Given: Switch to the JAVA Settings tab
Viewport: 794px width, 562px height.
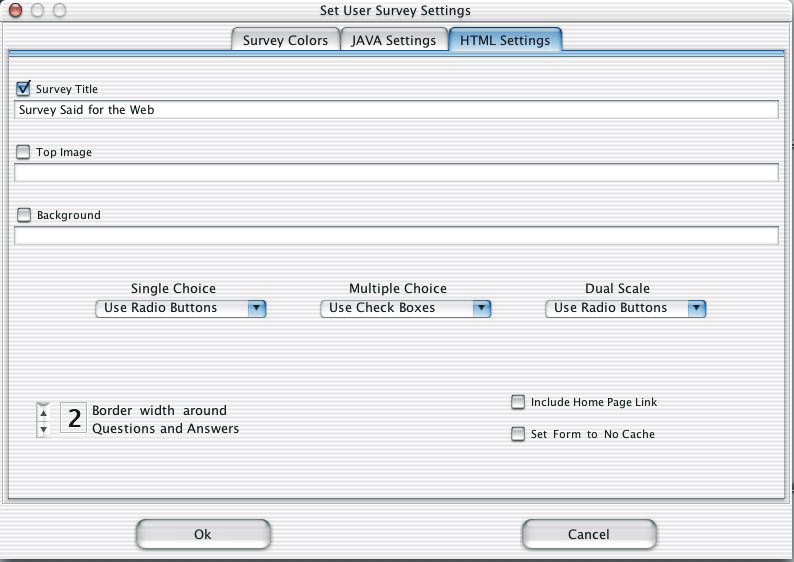Looking at the screenshot, I should coord(393,40).
